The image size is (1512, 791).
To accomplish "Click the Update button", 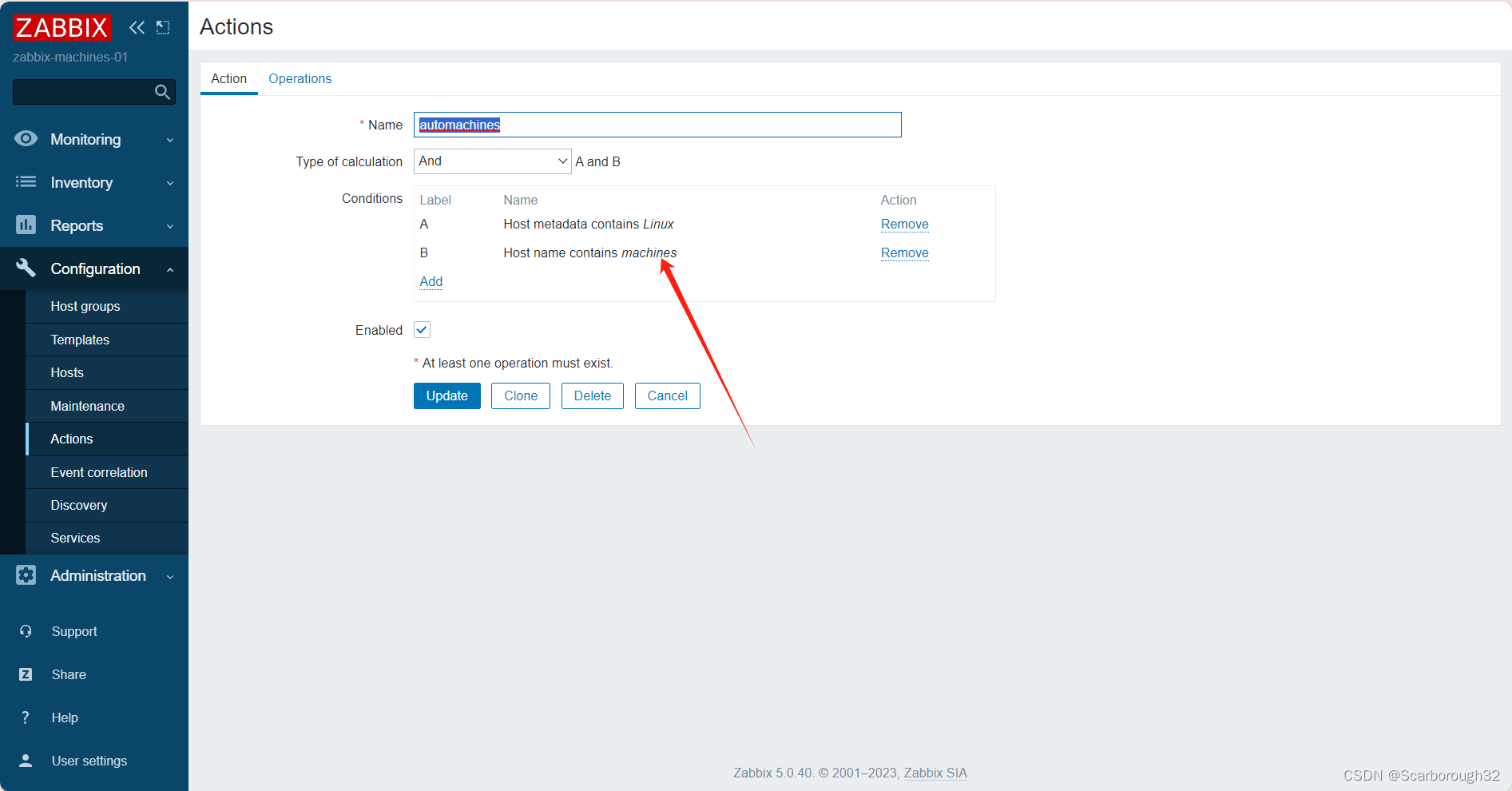I will click(446, 395).
